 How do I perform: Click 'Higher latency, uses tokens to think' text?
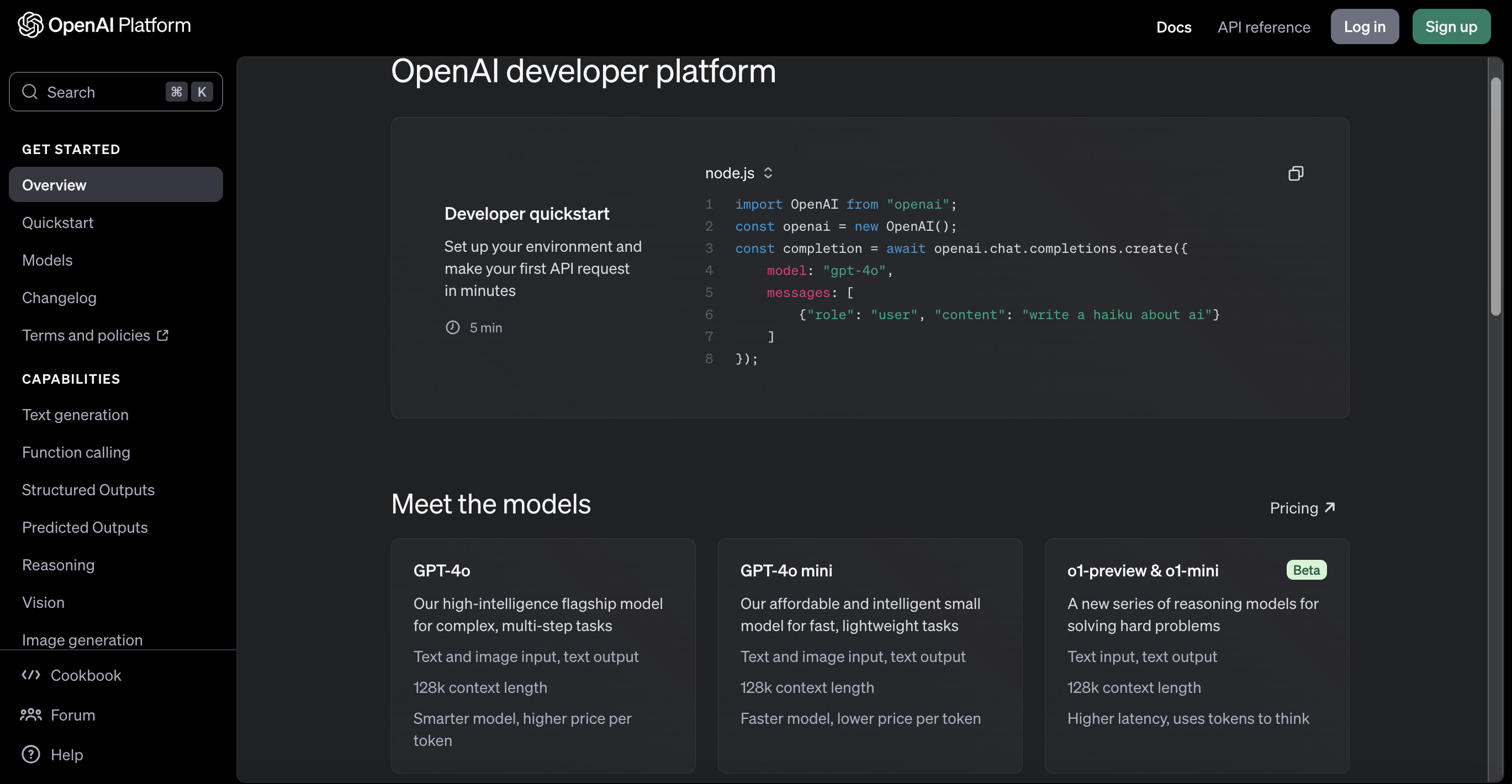pos(1188,718)
